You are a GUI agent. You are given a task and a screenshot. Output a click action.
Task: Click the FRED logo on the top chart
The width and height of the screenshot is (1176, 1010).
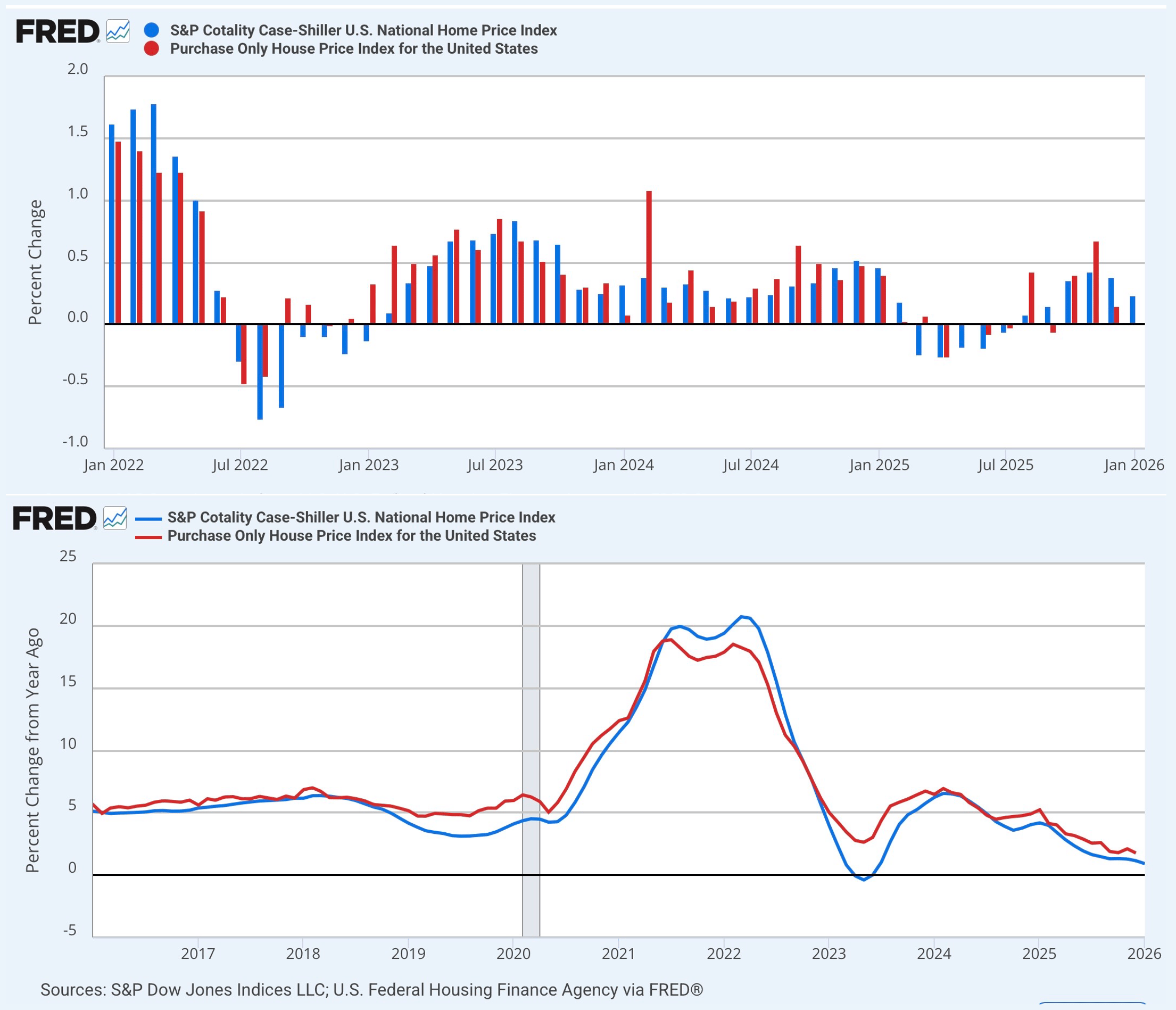click(x=60, y=31)
